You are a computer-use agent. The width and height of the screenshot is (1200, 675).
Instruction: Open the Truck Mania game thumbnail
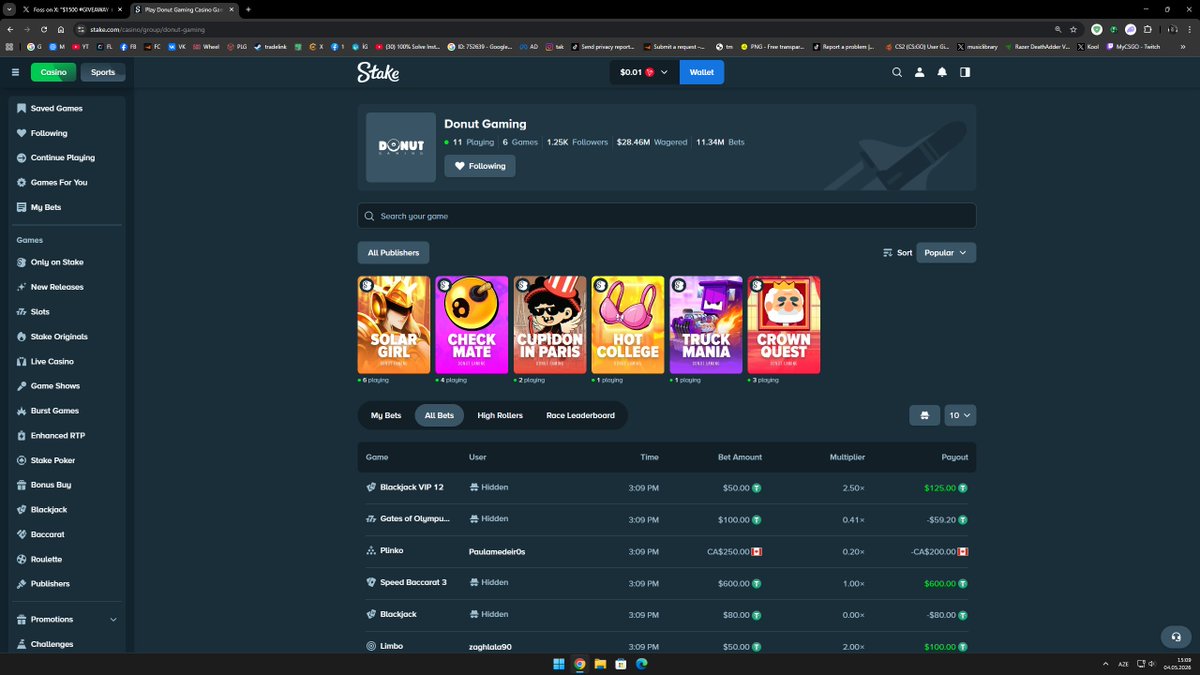pyautogui.click(x=706, y=325)
